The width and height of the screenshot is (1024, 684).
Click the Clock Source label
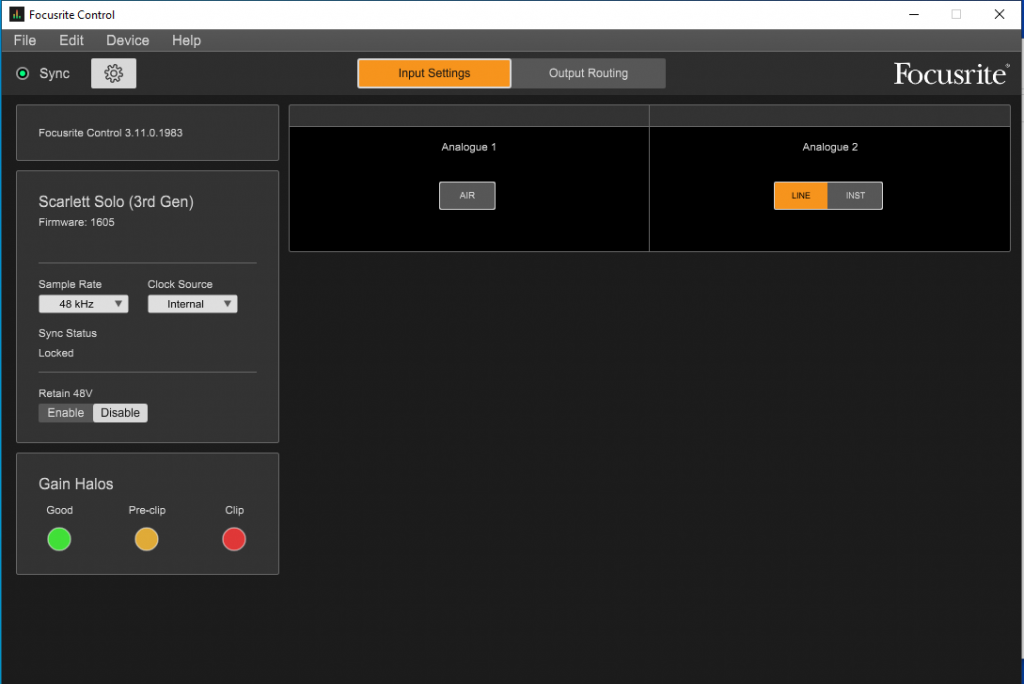[180, 284]
